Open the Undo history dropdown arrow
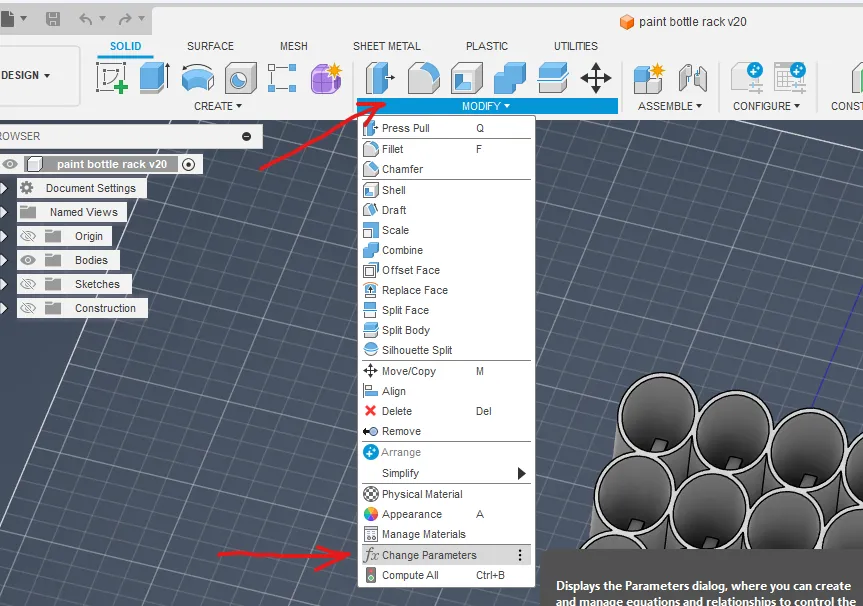Viewport: 863px width, 606px height. (x=102, y=19)
